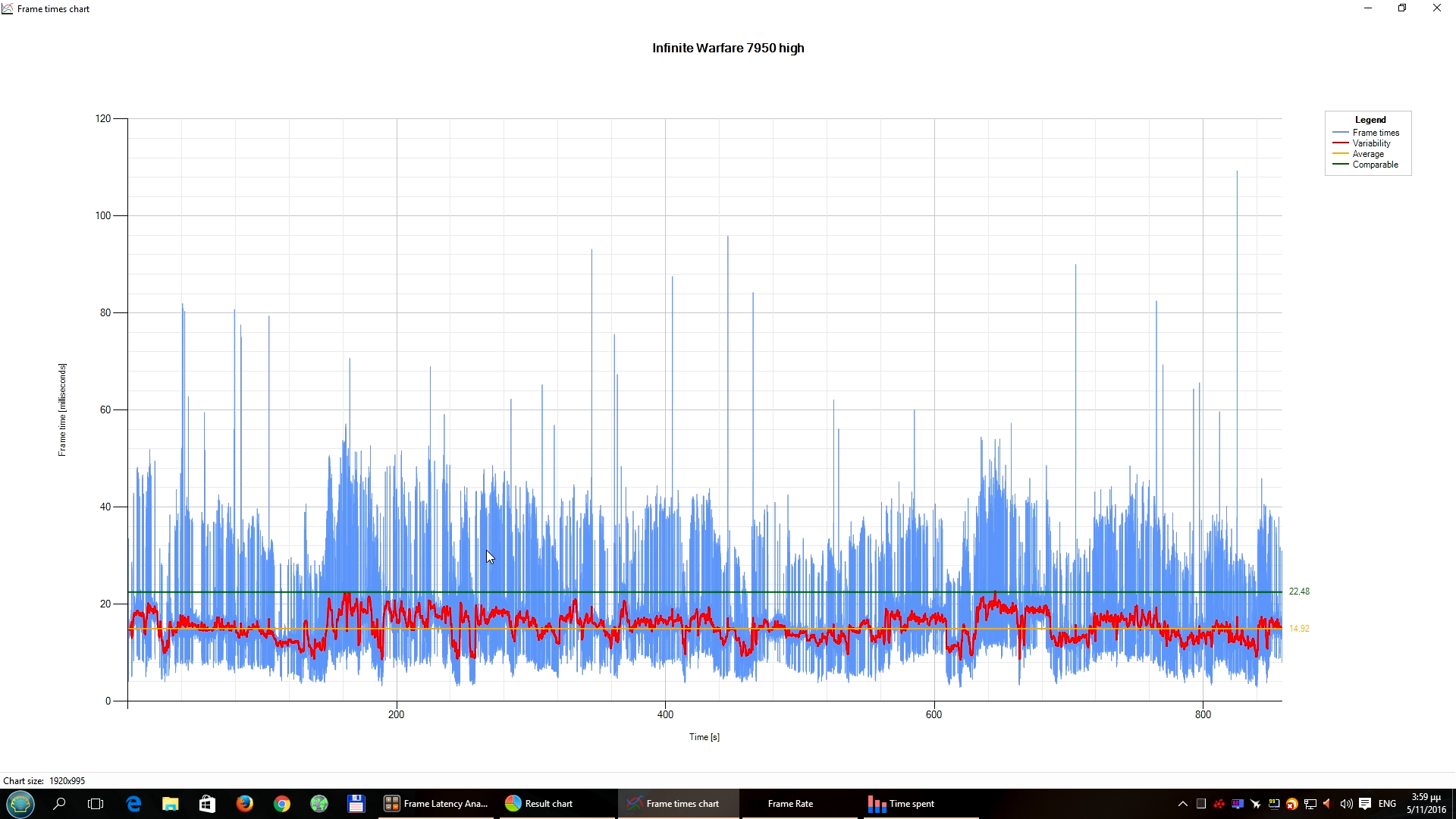Expand hidden system tray icons chevron
Screen dimensions: 1456x819
click(1182, 804)
